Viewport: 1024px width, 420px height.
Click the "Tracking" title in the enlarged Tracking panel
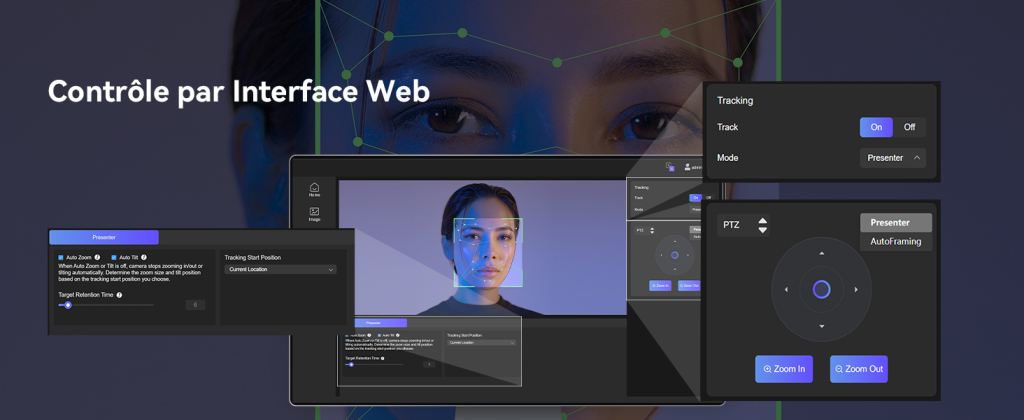[735, 101]
